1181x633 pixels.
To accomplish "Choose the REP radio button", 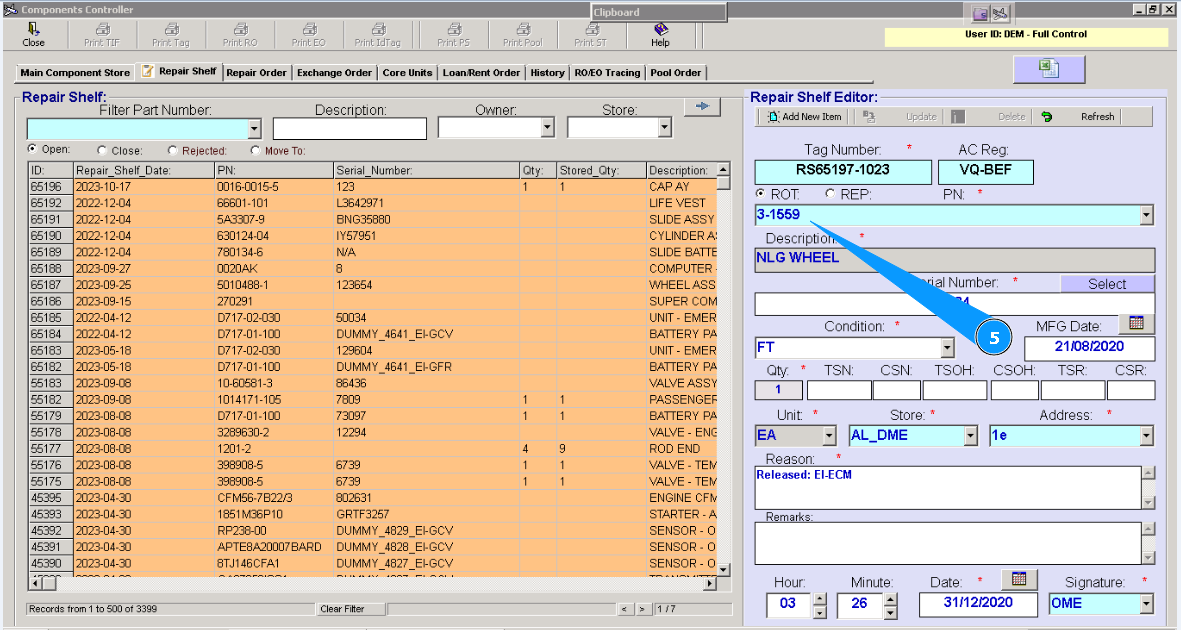I will 829,194.
